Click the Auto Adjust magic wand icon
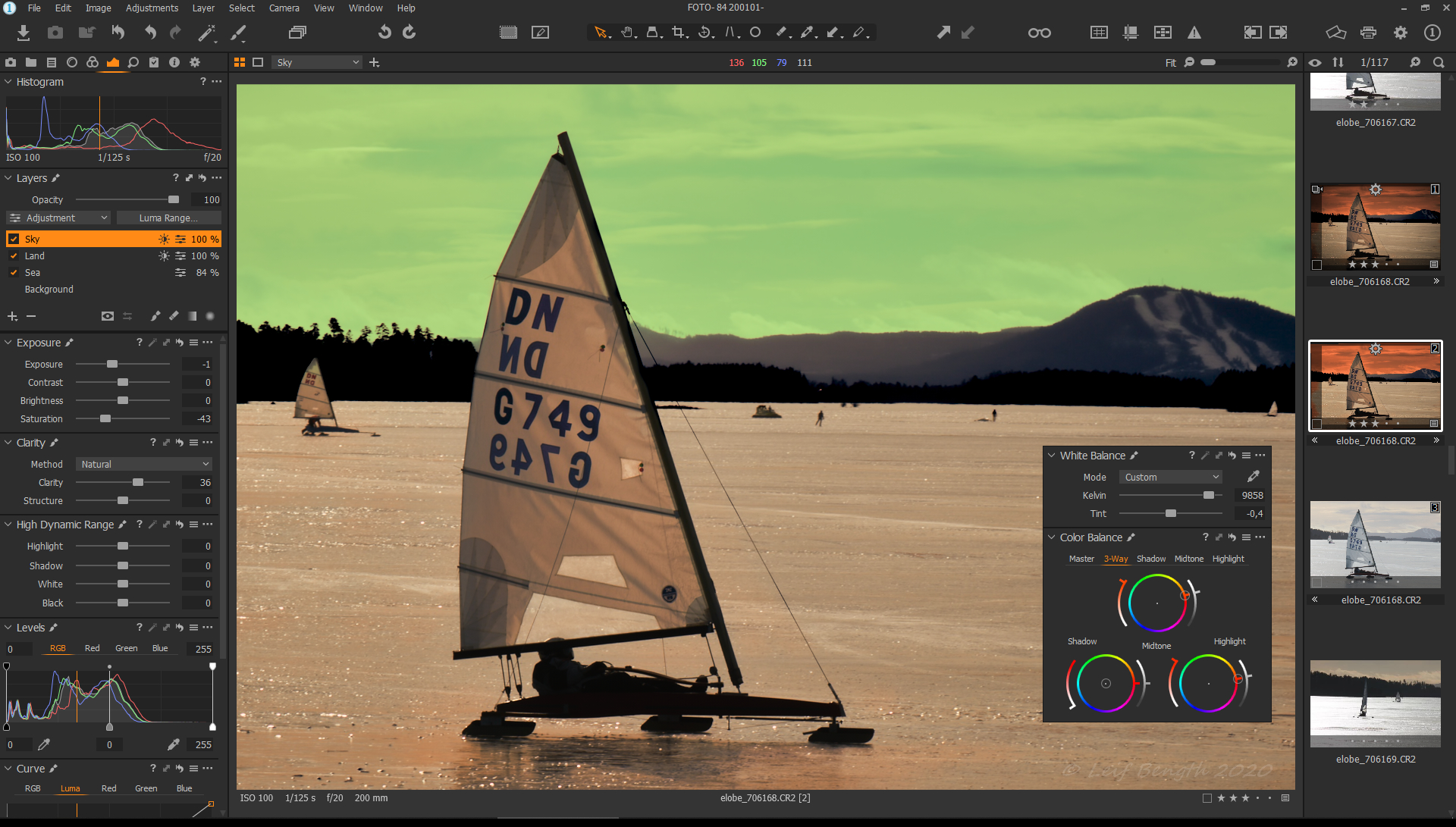The height and width of the screenshot is (827, 1456). click(206, 33)
